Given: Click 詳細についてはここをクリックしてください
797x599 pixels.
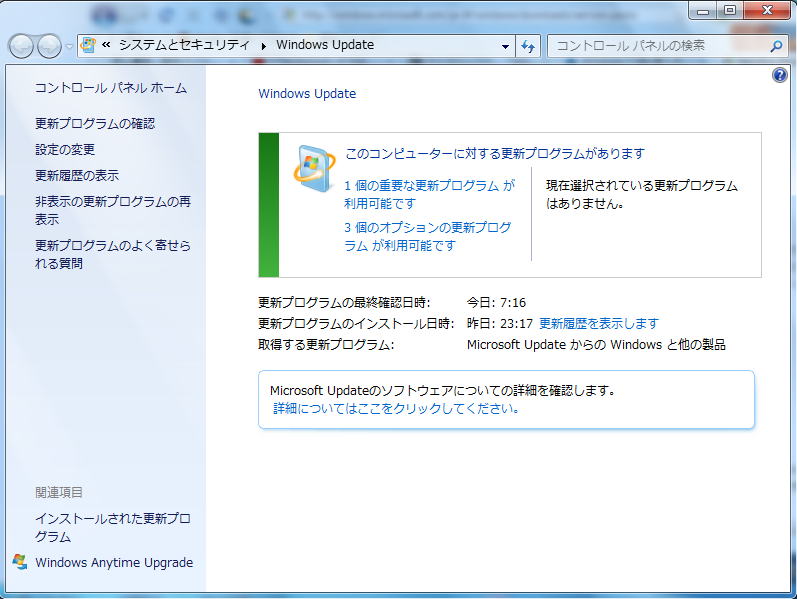Looking at the screenshot, I should 396,408.
